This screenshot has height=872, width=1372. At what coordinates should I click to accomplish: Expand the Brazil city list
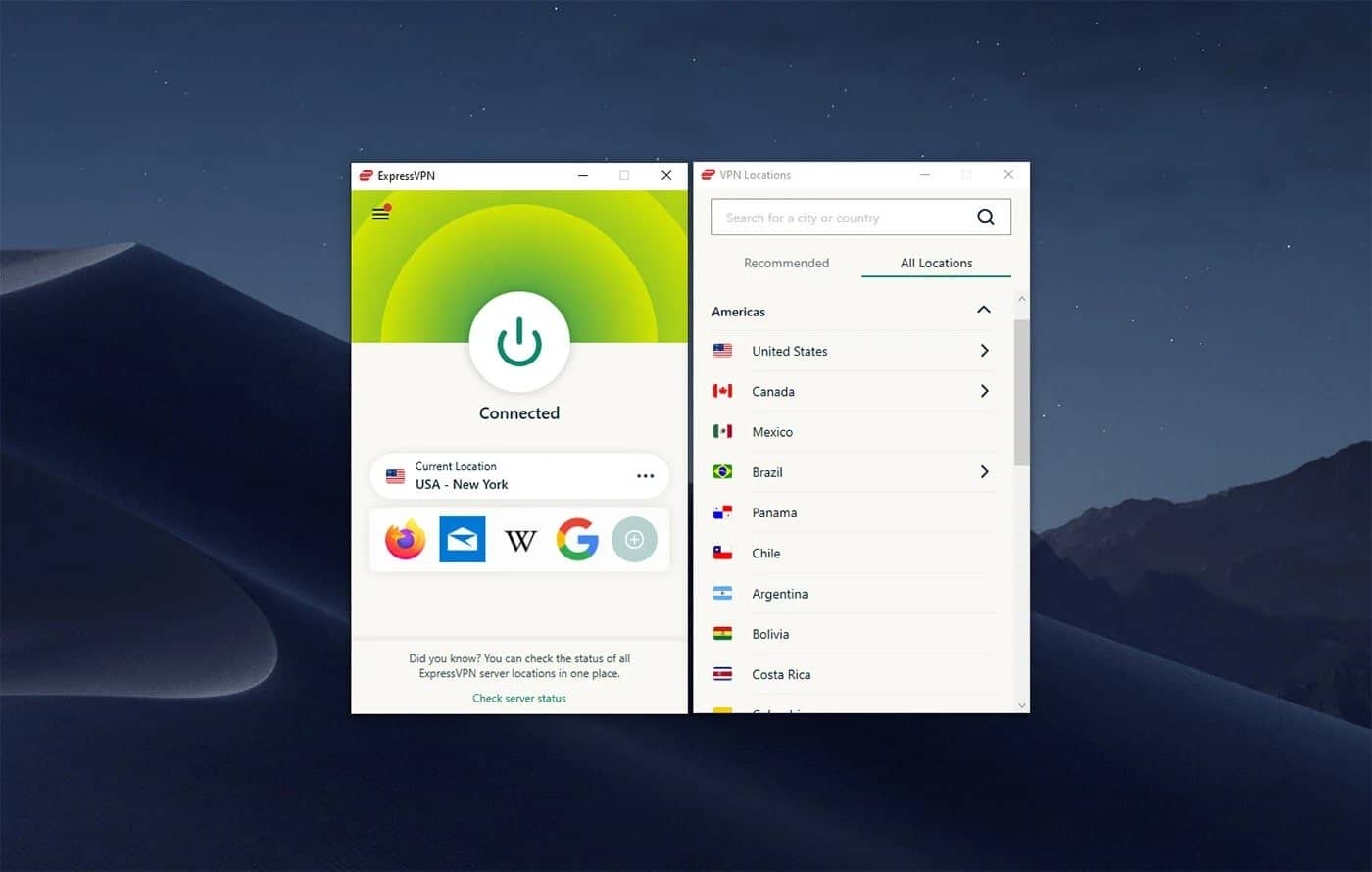click(984, 472)
